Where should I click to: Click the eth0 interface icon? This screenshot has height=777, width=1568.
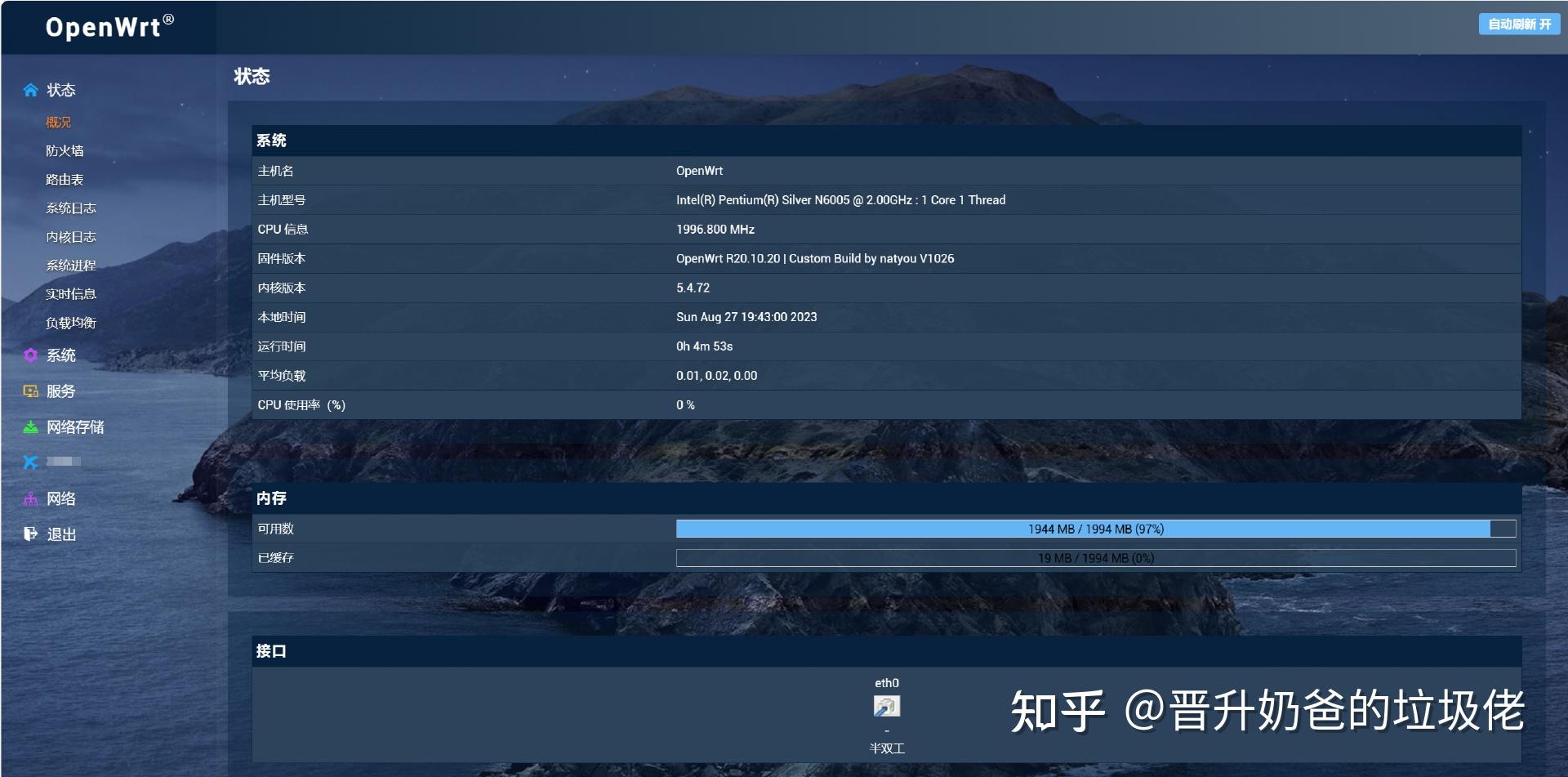(886, 708)
